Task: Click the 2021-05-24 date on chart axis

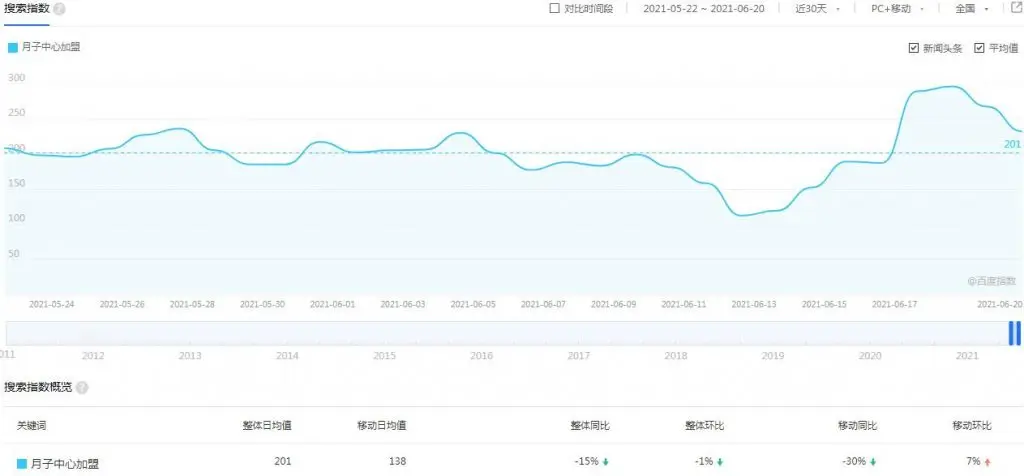Action: click(x=52, y=304)
